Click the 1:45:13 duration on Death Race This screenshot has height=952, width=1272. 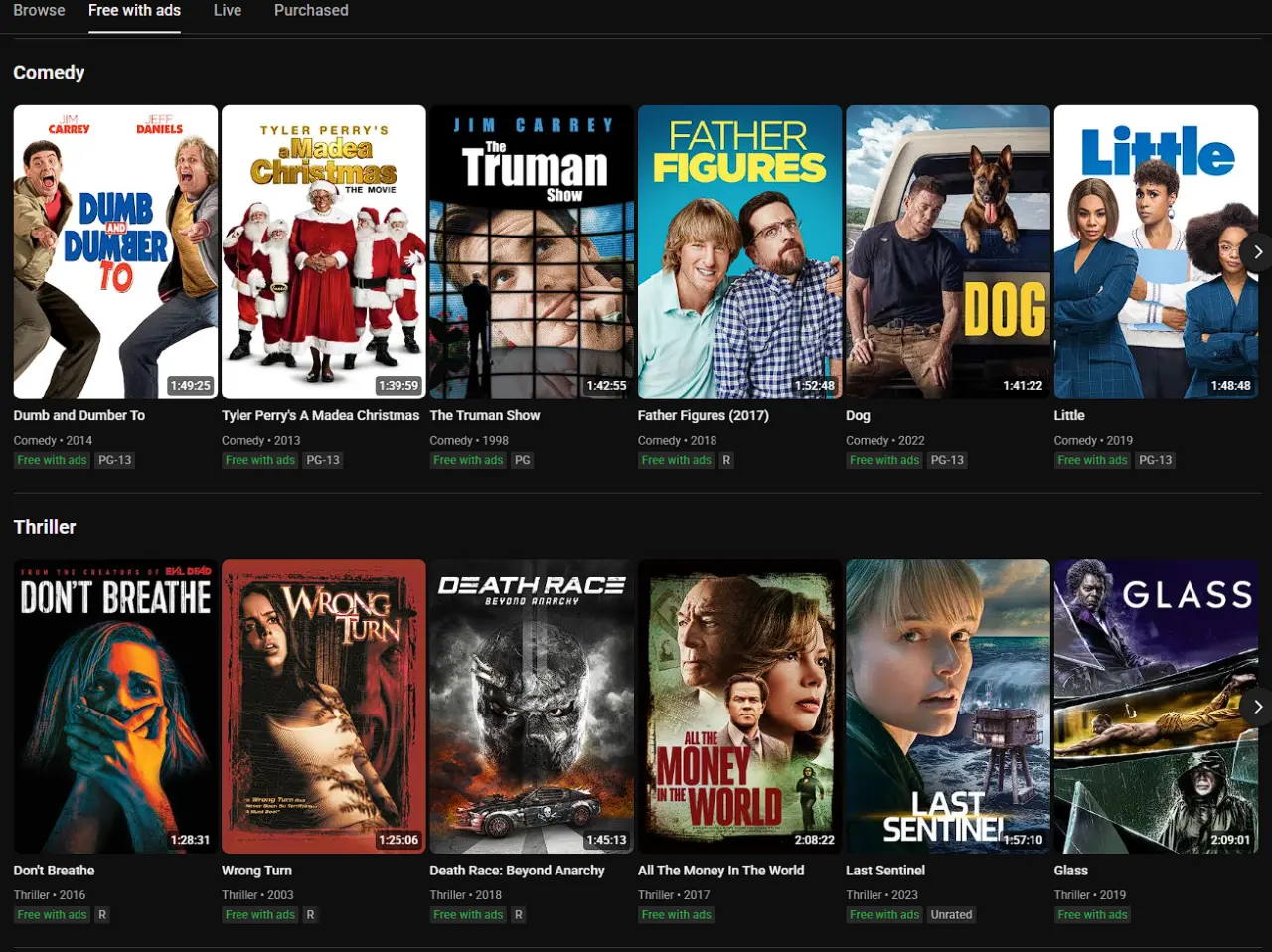click(x=606, y=840)
